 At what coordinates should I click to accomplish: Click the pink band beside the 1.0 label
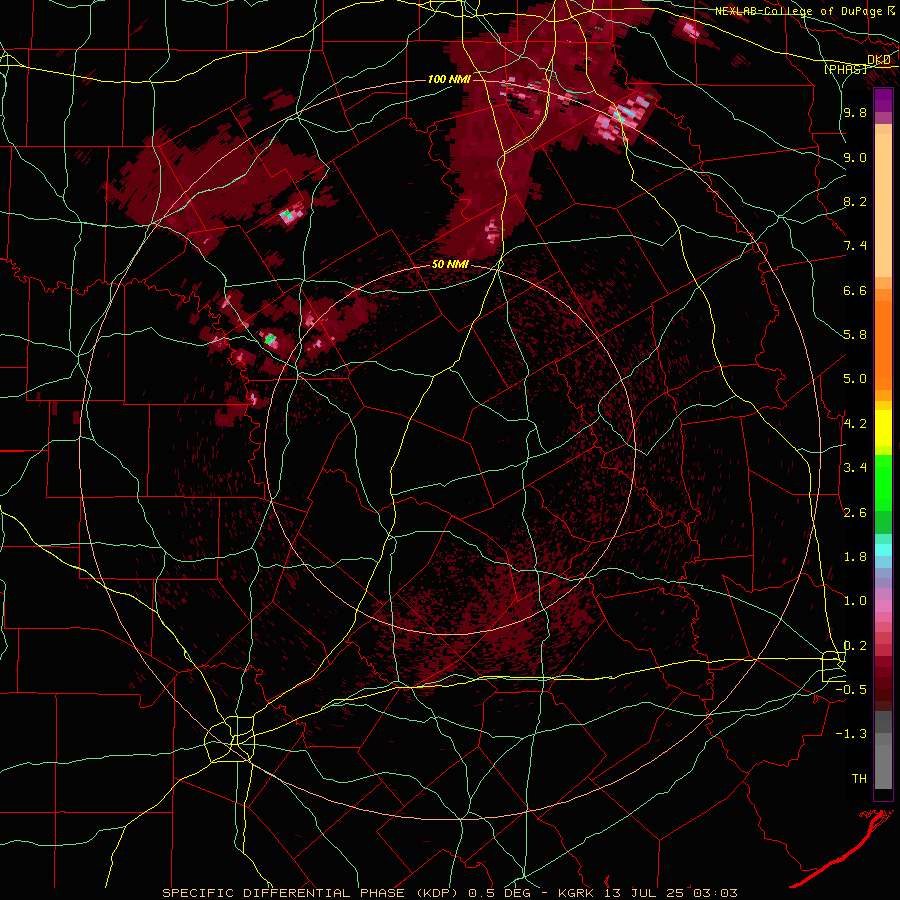pos(883,605)
